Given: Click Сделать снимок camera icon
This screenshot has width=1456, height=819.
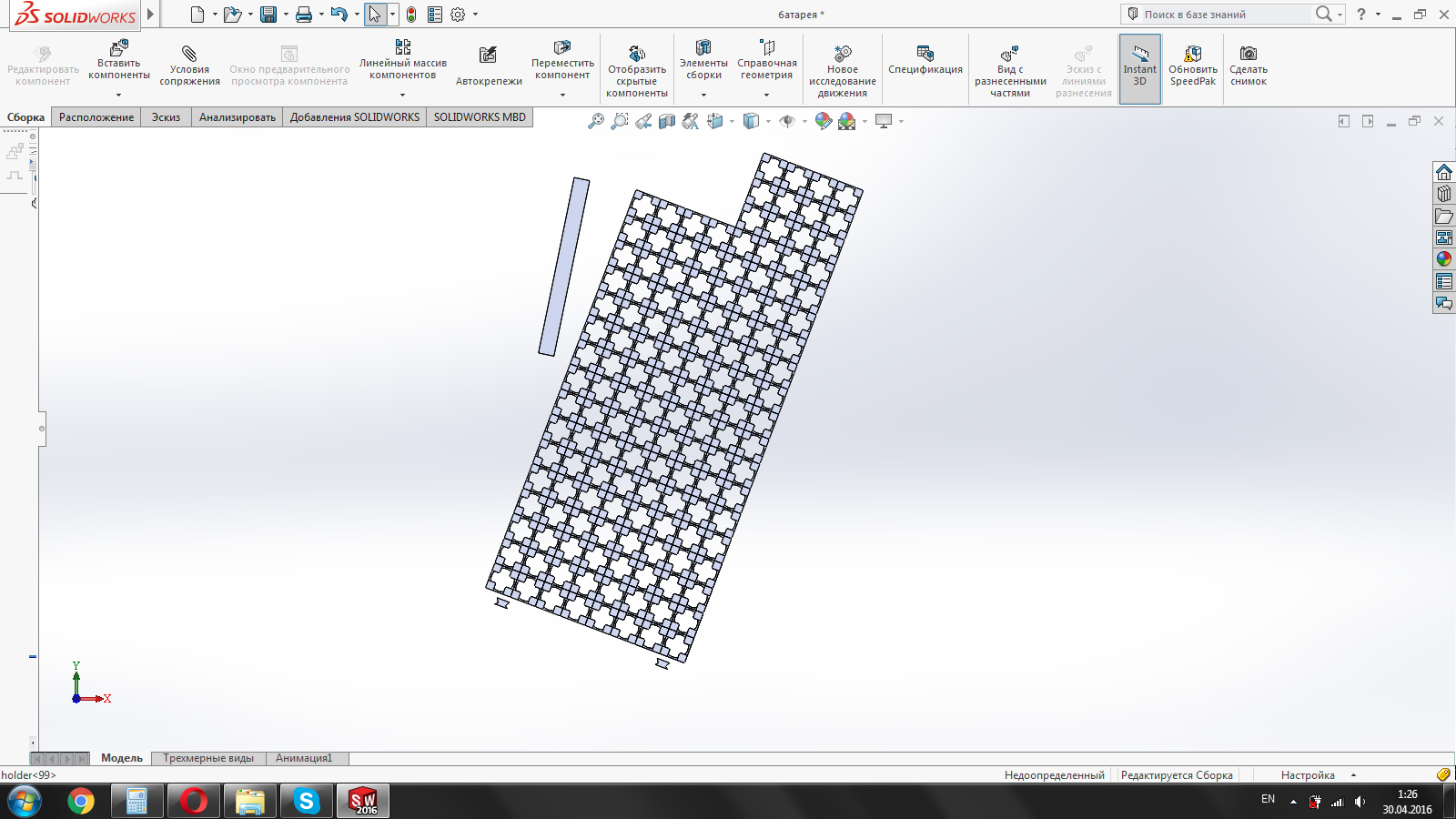Looking at the screenshot, I should coord(1249,55).
